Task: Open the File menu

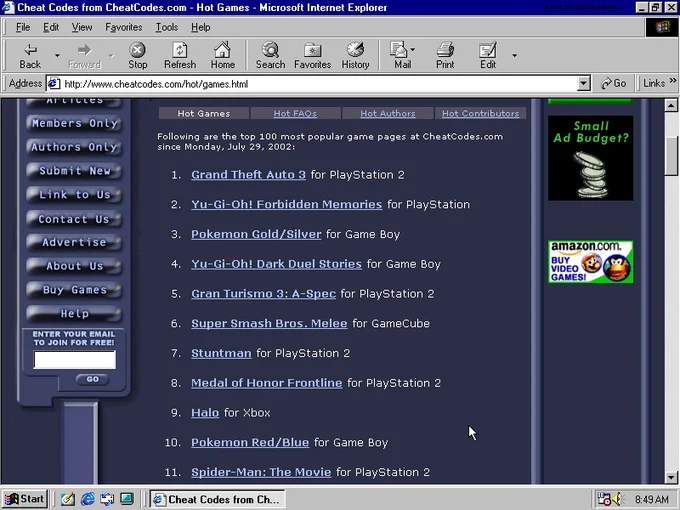Action: [x=23, y=27]
